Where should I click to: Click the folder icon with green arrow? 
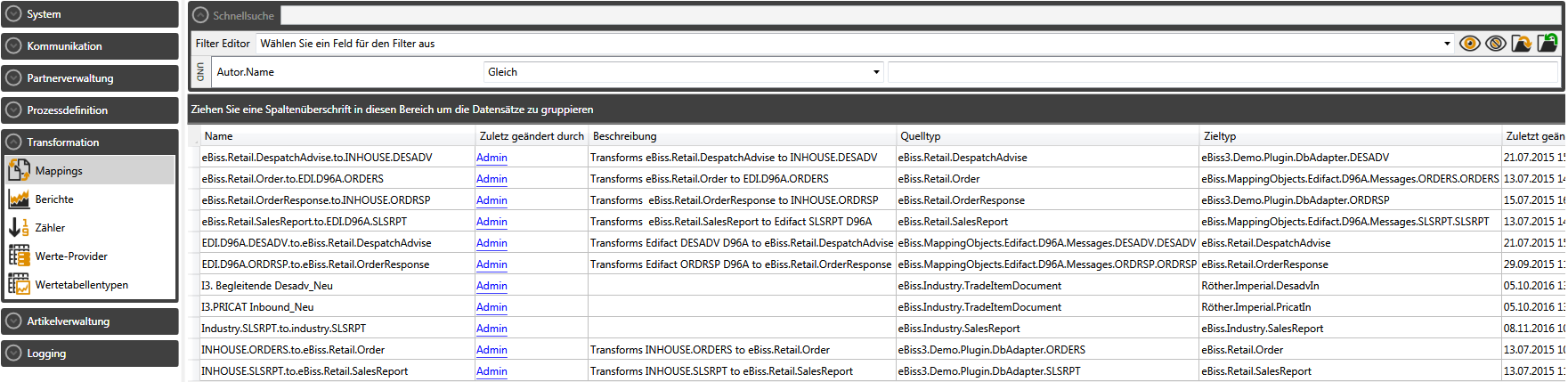[x=1548, y=43]
